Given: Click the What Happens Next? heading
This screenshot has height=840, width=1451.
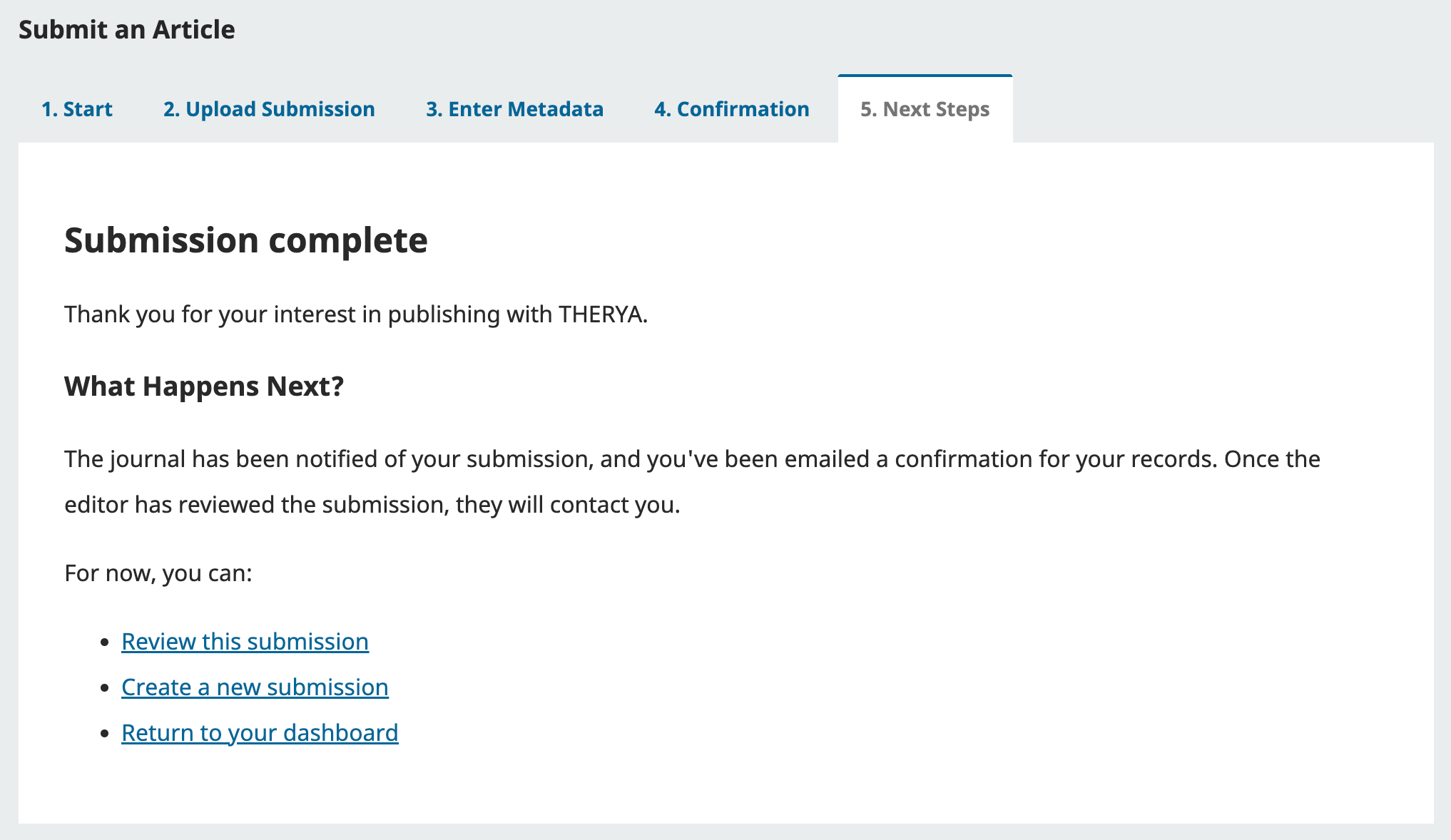Looking at the screenshot, I should coord(204,386).
